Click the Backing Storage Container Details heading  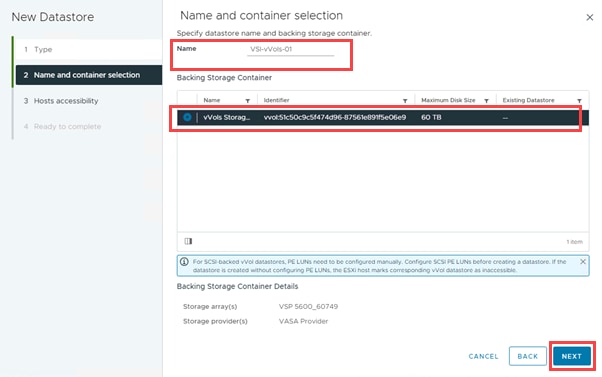(x=237, y=286)
